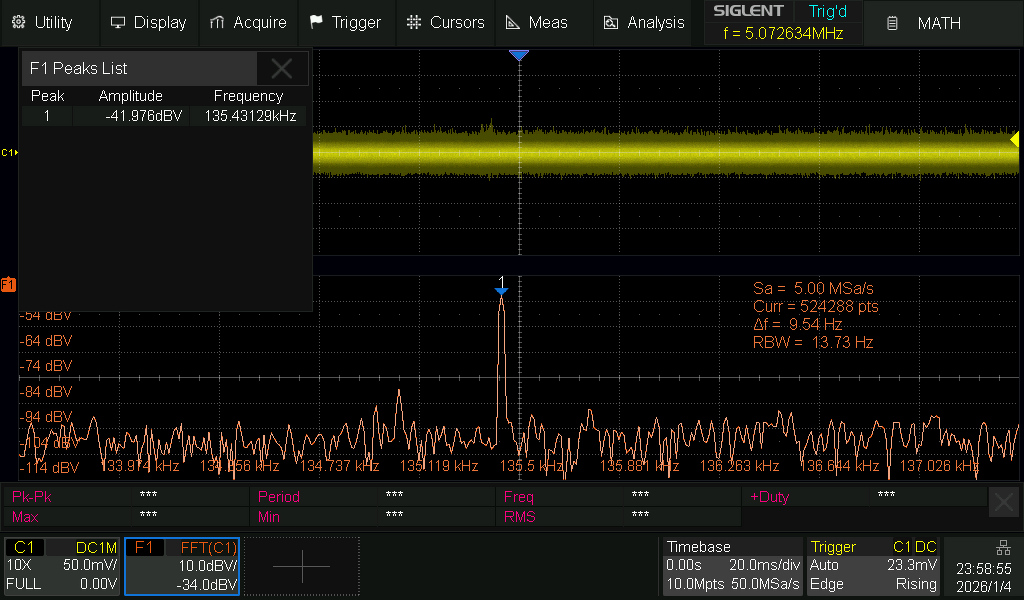
Task: Open the F1 FFT(C1) info box
Action: tap(182, 566)
